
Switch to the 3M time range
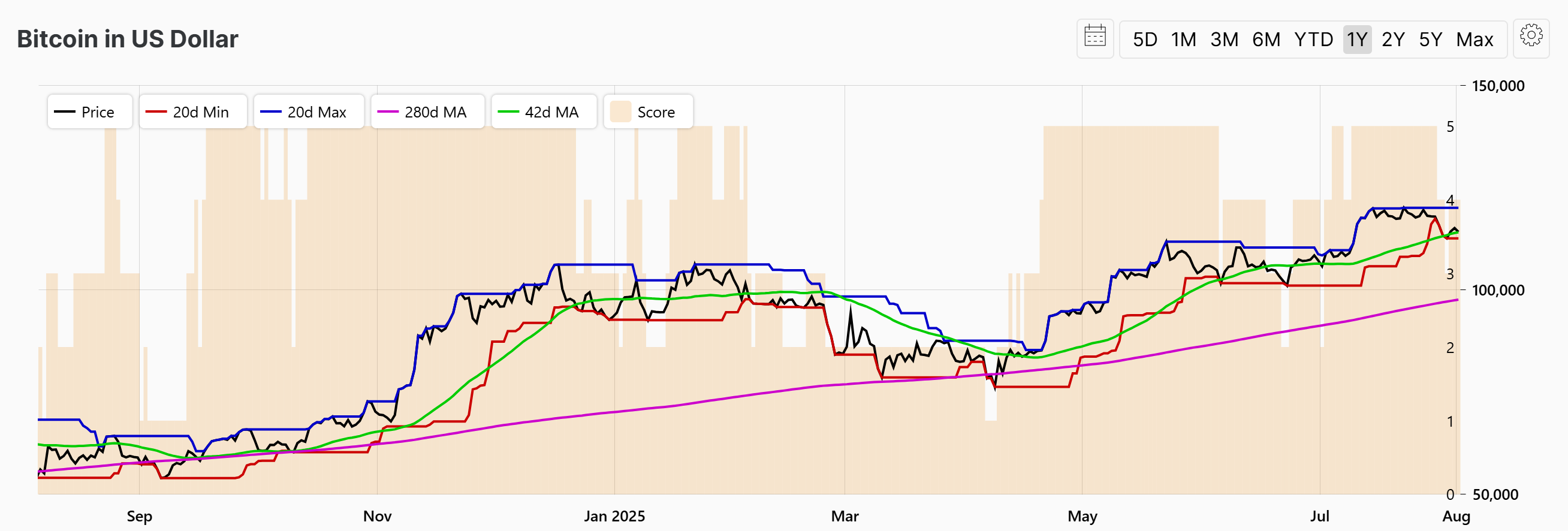1224,40
